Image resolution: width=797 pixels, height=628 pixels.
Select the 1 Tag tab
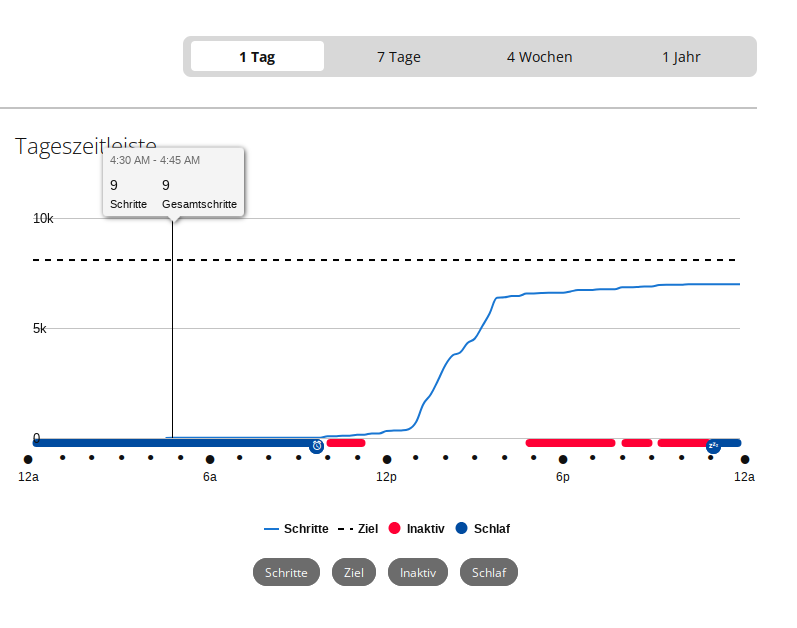pos(257,56)
